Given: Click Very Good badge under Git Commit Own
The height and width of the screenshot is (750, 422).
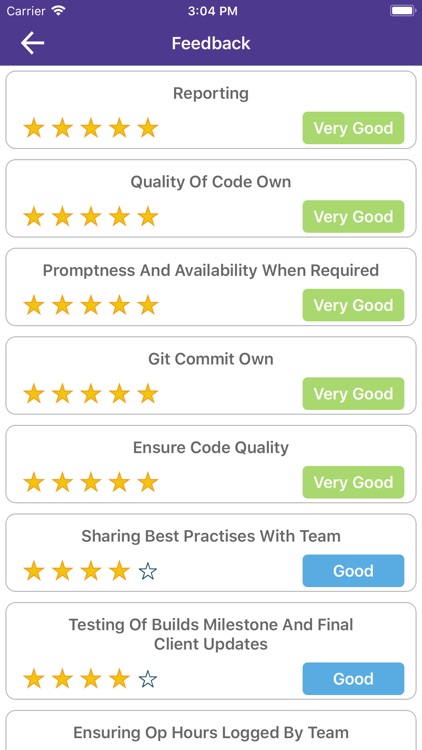Looking at the screenshot, I should [353, 394].
